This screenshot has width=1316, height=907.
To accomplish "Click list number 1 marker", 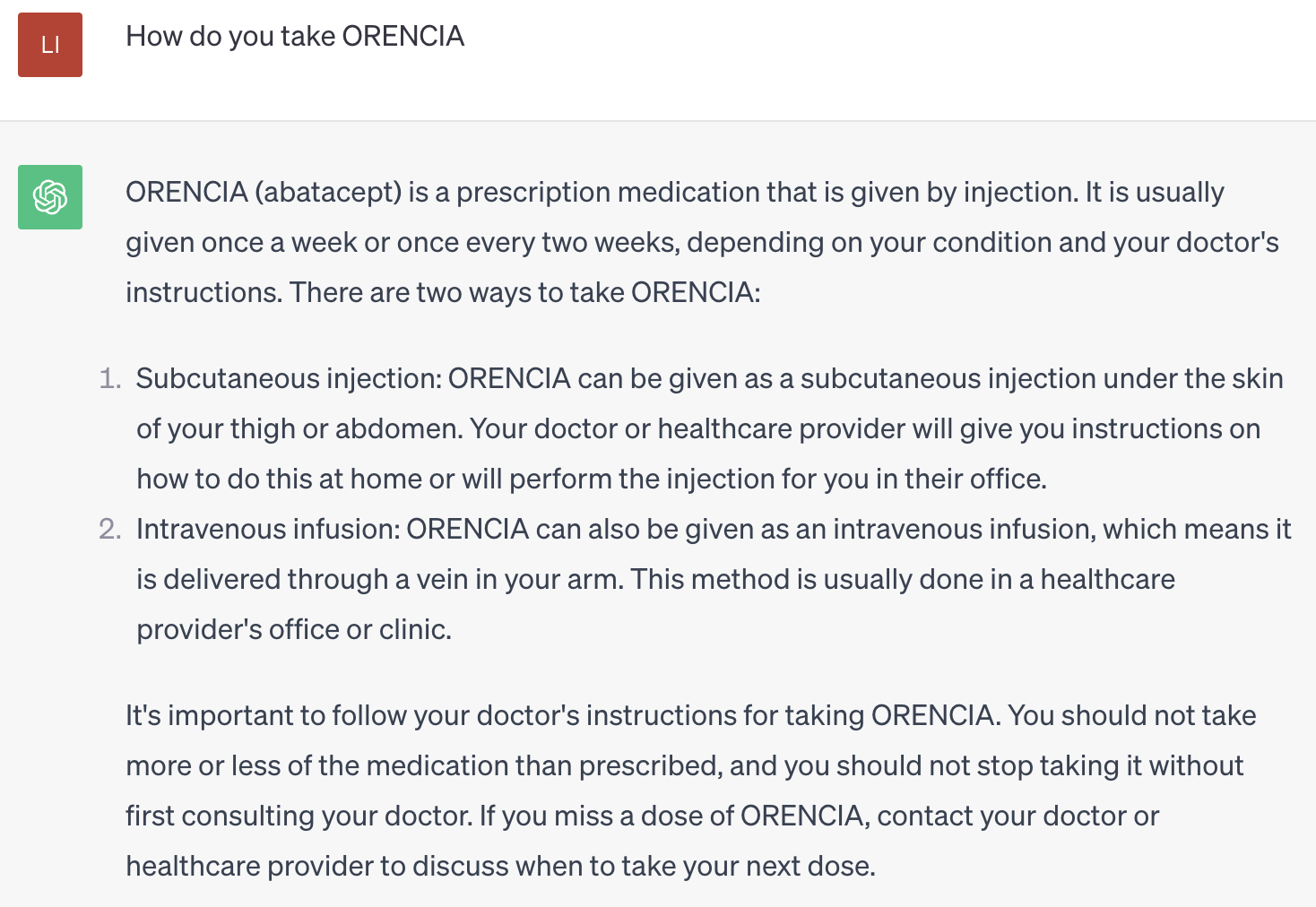I will 110,378.
